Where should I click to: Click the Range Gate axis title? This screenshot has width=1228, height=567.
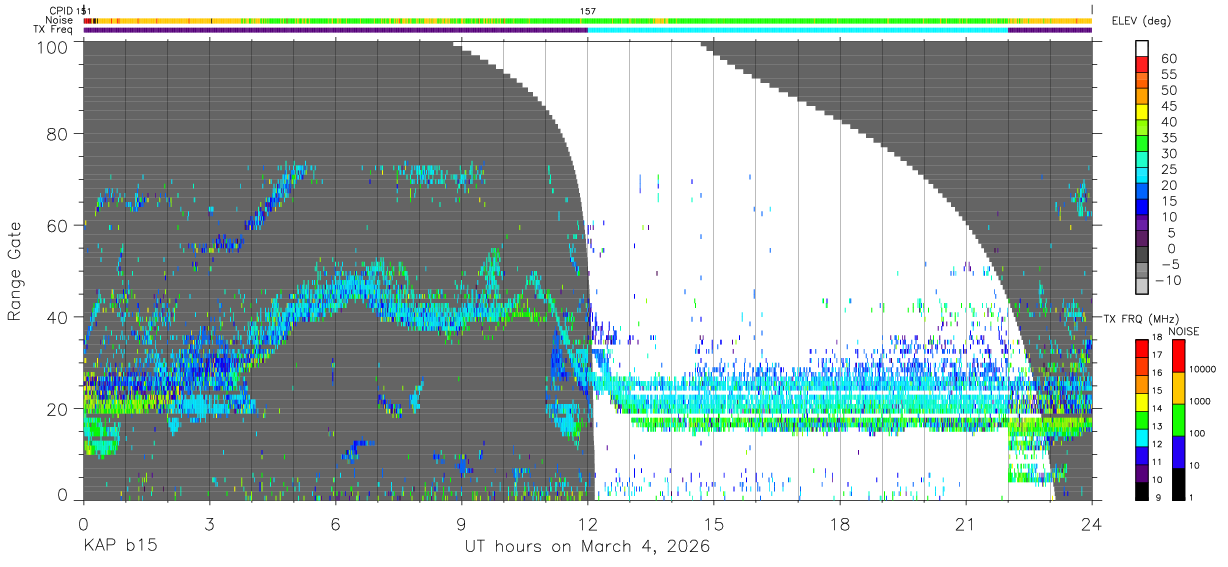tap(16, 274)
